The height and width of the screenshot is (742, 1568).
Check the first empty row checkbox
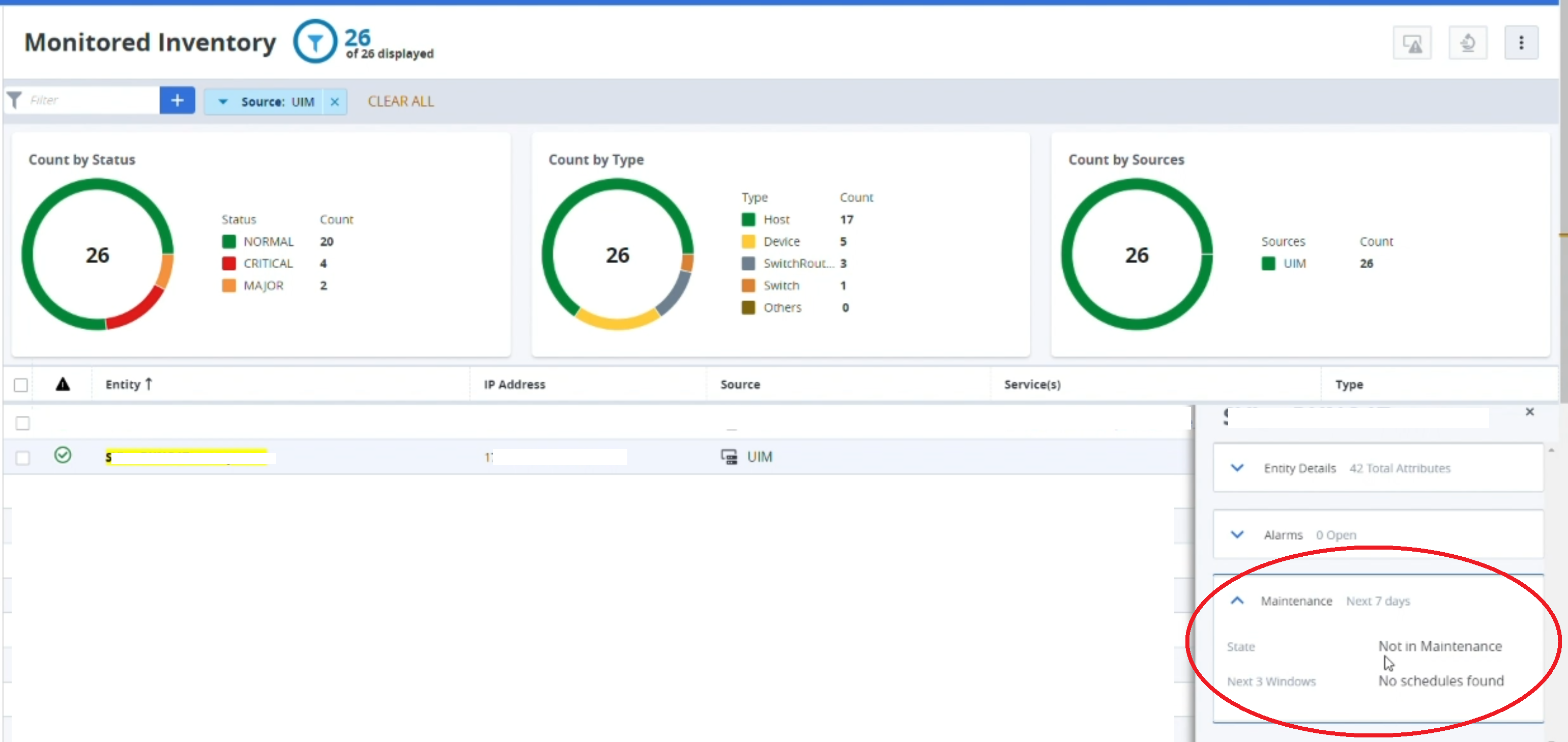pyautogui.click(x=22, y=422)
